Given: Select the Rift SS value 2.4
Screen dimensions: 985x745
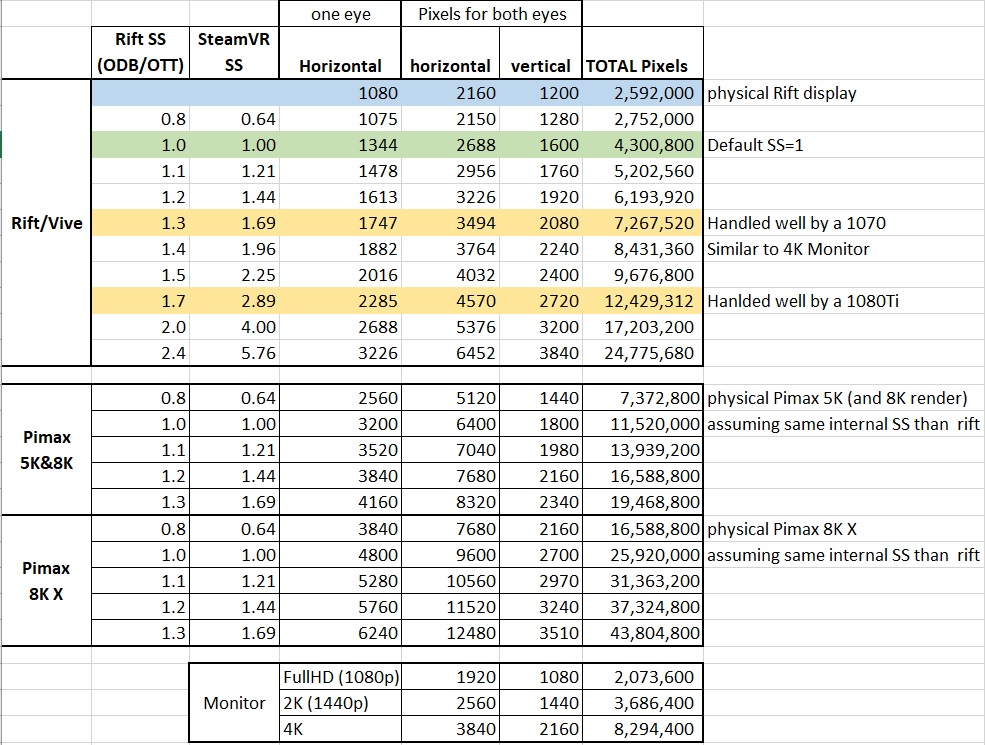Looking at the screenshot, I should pos(140,353).
